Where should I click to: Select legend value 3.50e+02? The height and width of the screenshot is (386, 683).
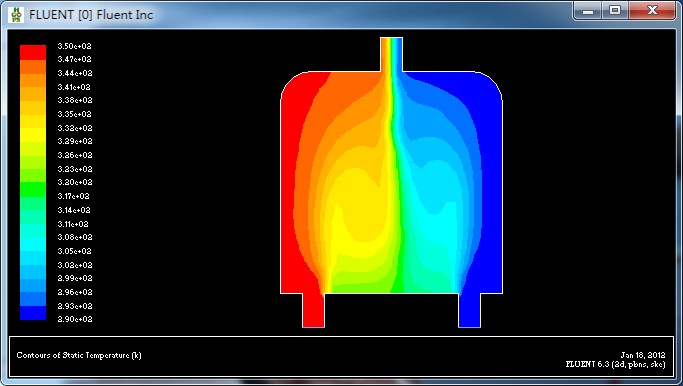[x=74, y=46]
